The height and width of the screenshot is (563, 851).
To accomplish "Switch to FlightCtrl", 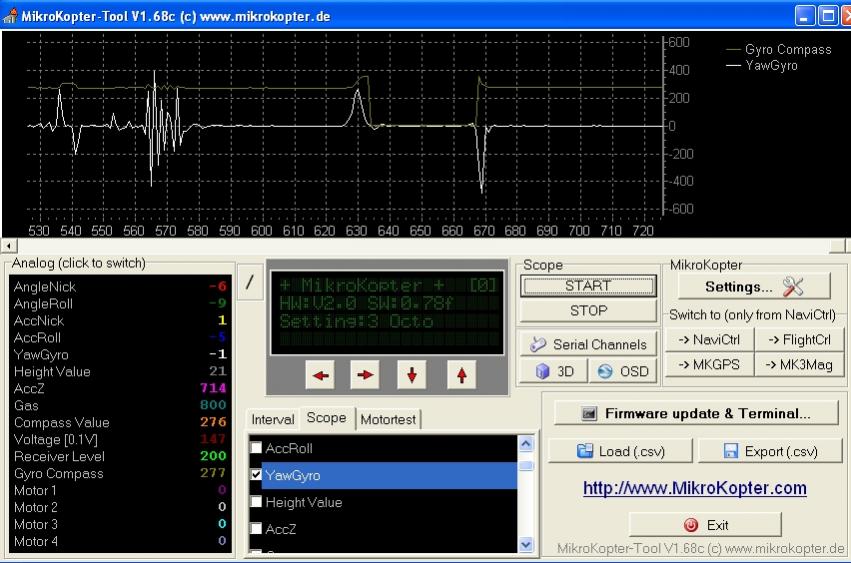I will (x=799, y=340).
